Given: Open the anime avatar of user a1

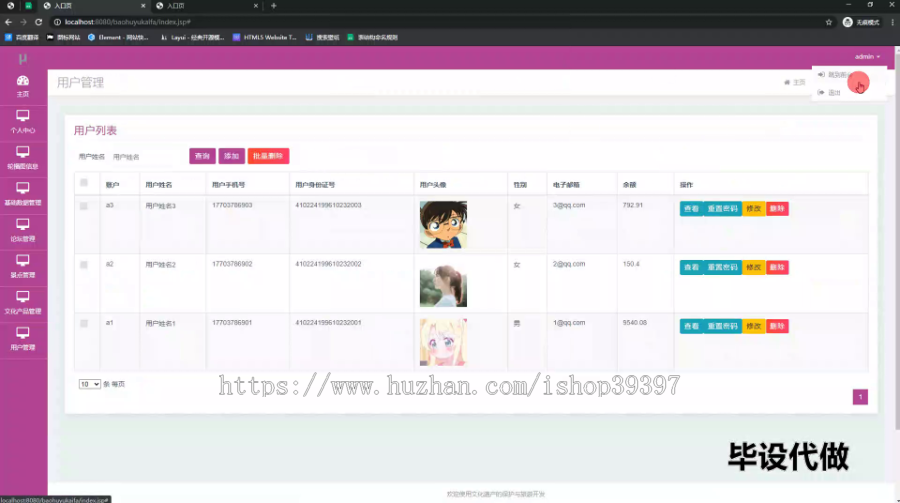Looking at the screenshot, I should click(443, 342).
